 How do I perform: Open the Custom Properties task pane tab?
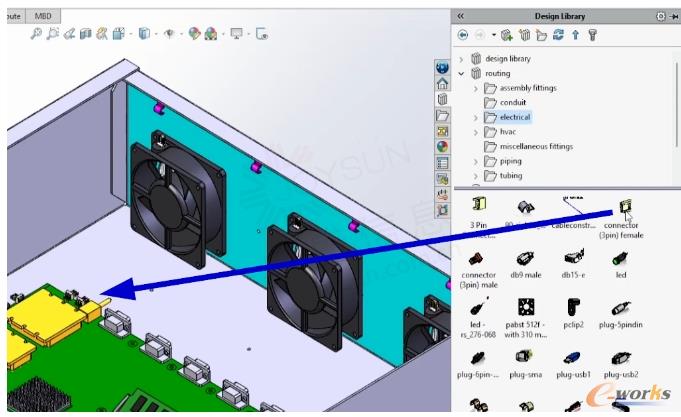[x=442, y=163]
